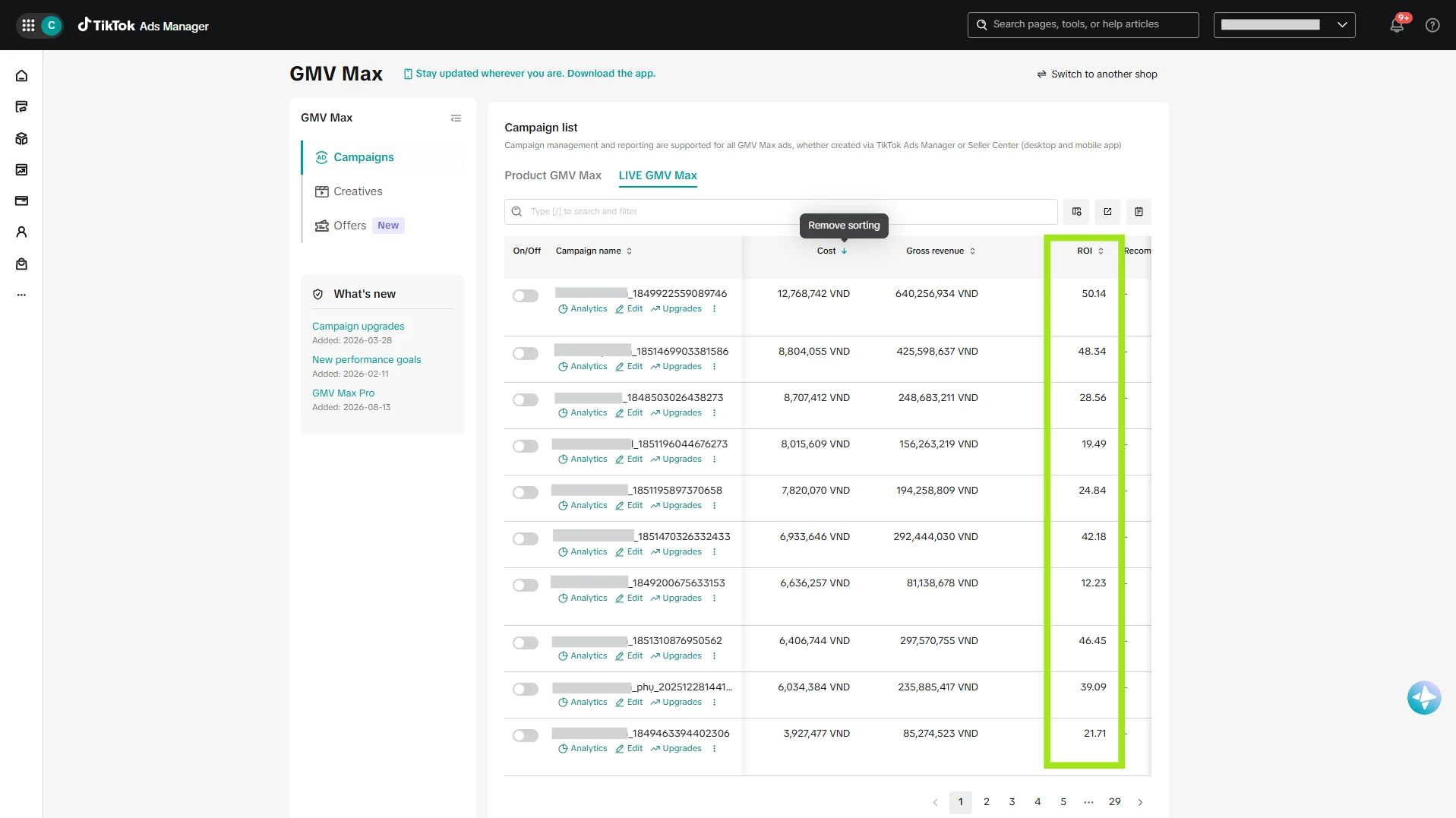Go to next page arrow
Screen dimensions: 1456x818
(1140, 802)
